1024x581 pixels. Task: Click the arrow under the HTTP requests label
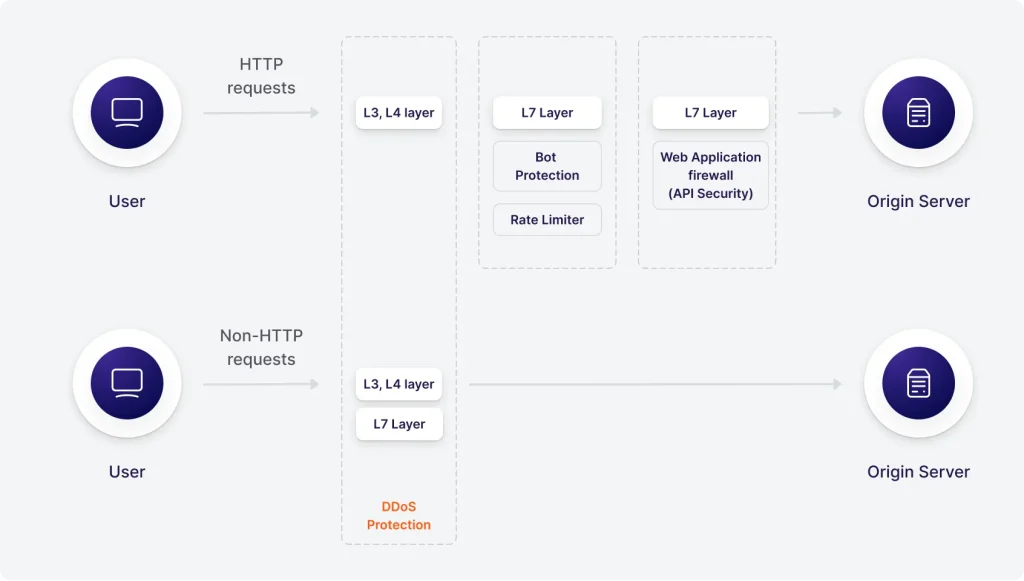point(261,113)
